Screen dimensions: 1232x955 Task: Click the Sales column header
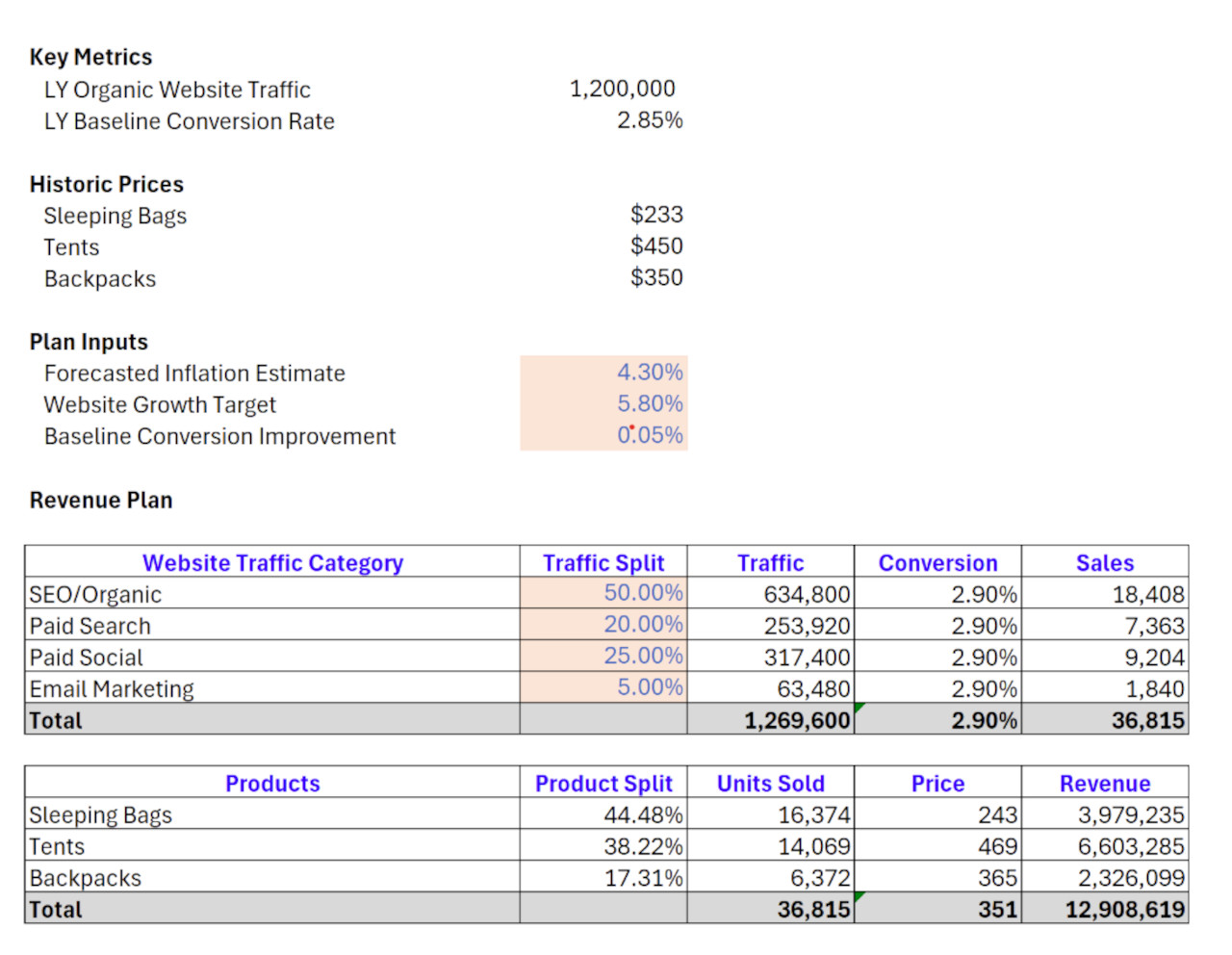click(1105, 562)
